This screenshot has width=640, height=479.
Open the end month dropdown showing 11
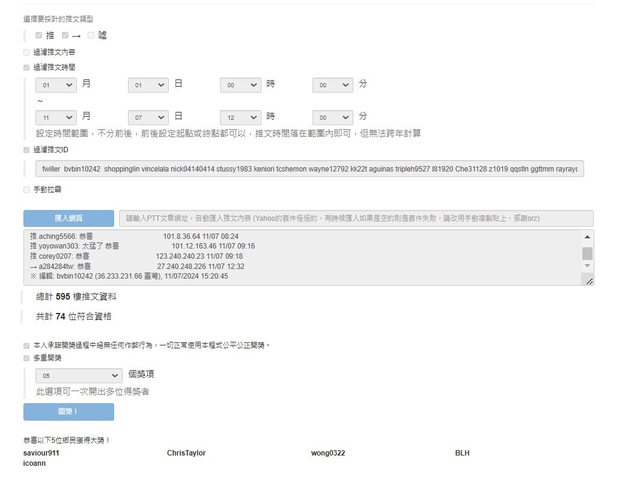55,116
